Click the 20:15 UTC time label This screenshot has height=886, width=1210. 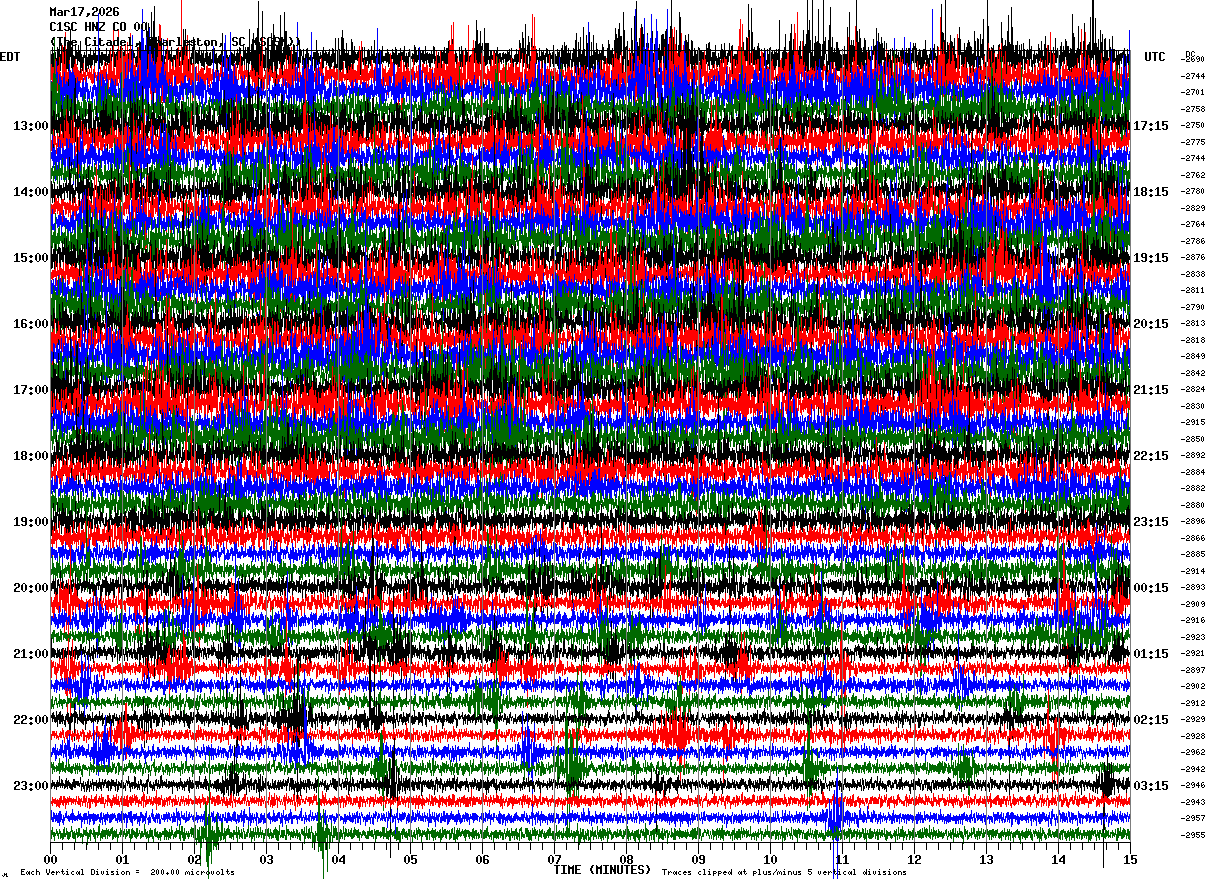click(x=1151, y=324)
